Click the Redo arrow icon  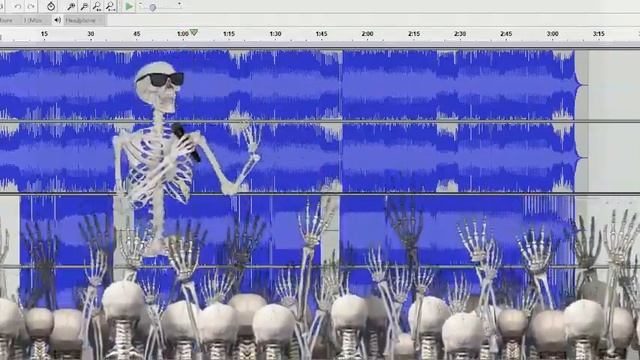click(31, 7)
